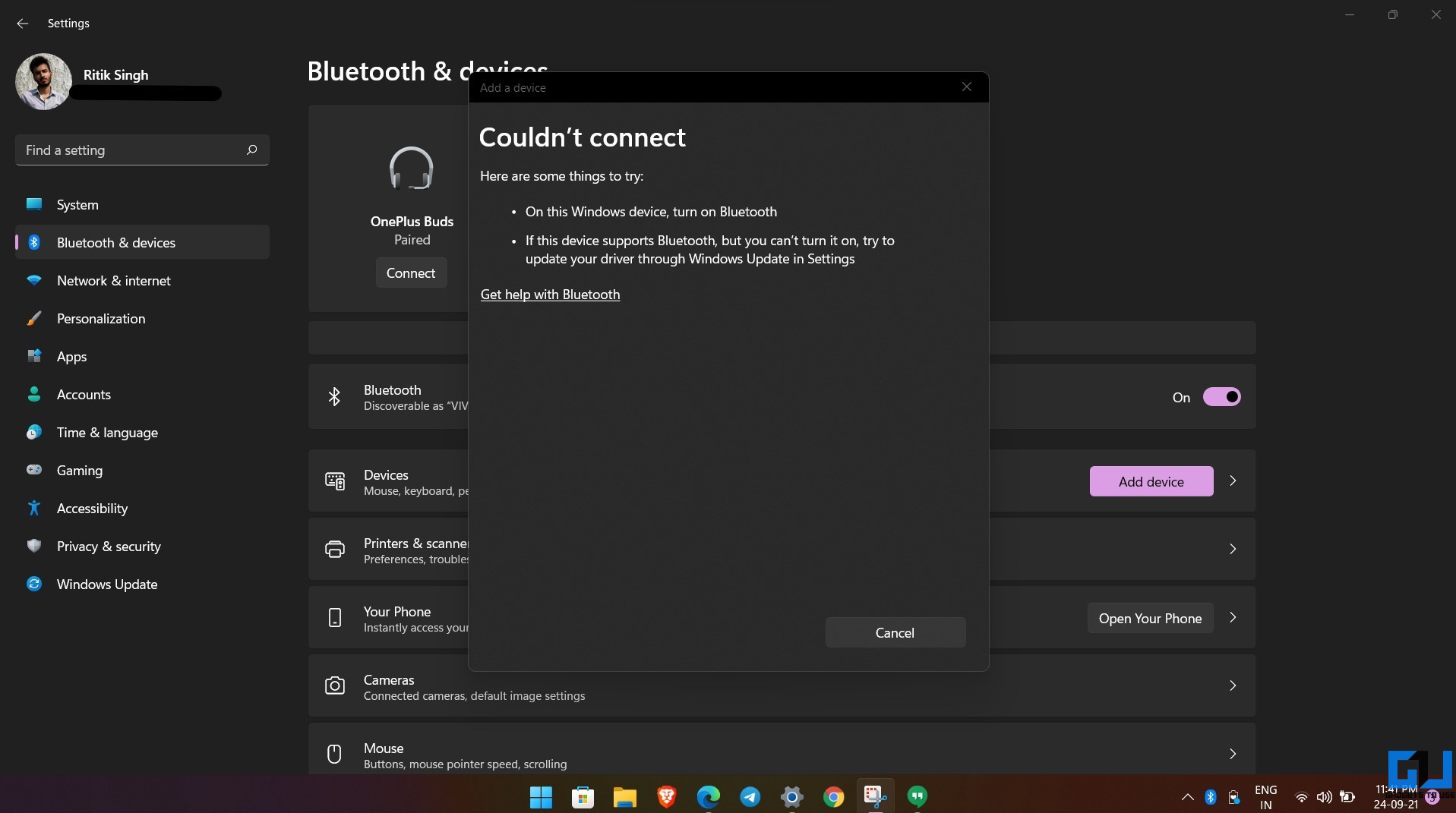Click the Personalization brush icon
The image size is (1456, 813).
coord(34,318)
